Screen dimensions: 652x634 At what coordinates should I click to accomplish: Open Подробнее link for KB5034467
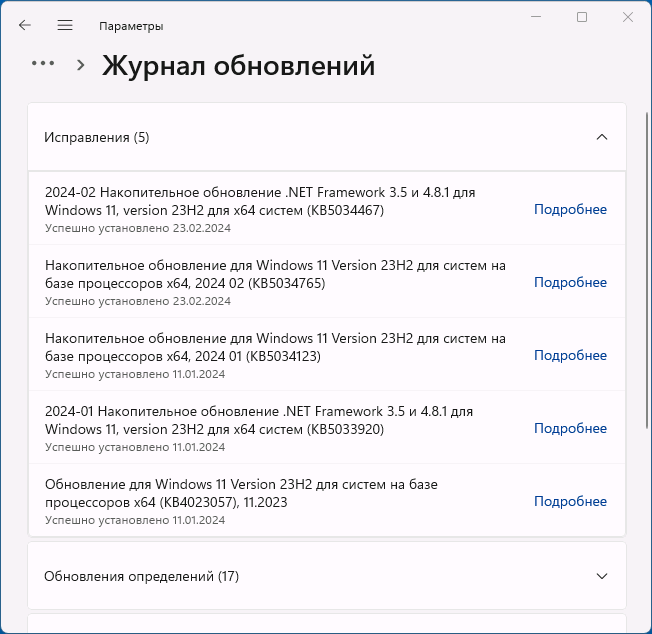pos(570,209)
